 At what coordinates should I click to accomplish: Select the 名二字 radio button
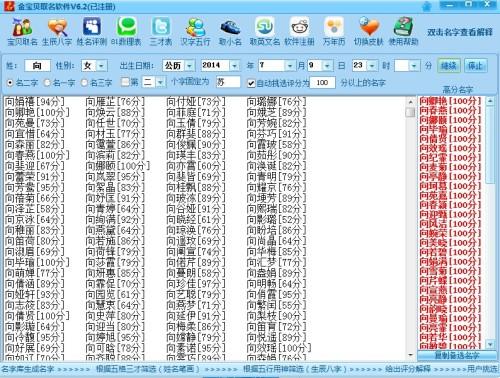click(10, 82)
